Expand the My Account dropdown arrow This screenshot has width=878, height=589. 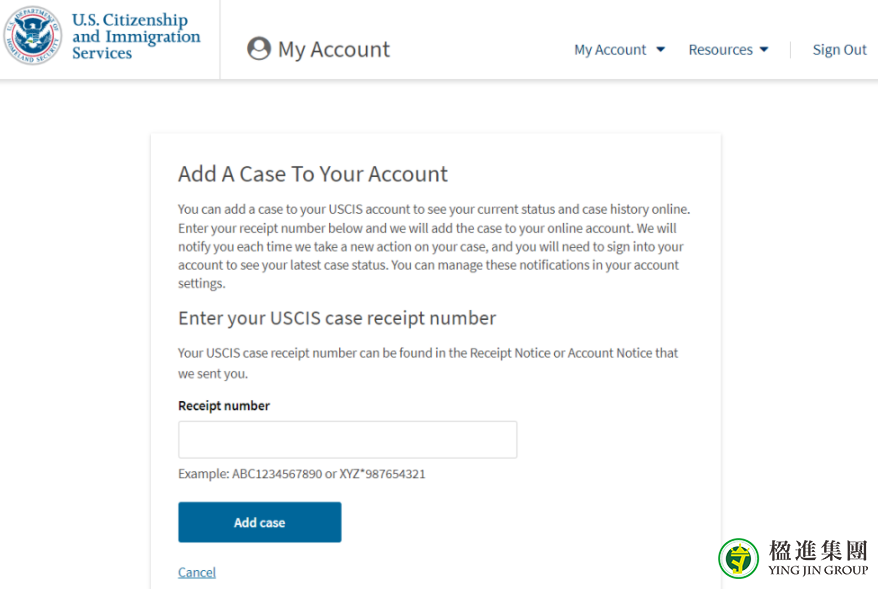coord(661,50)
